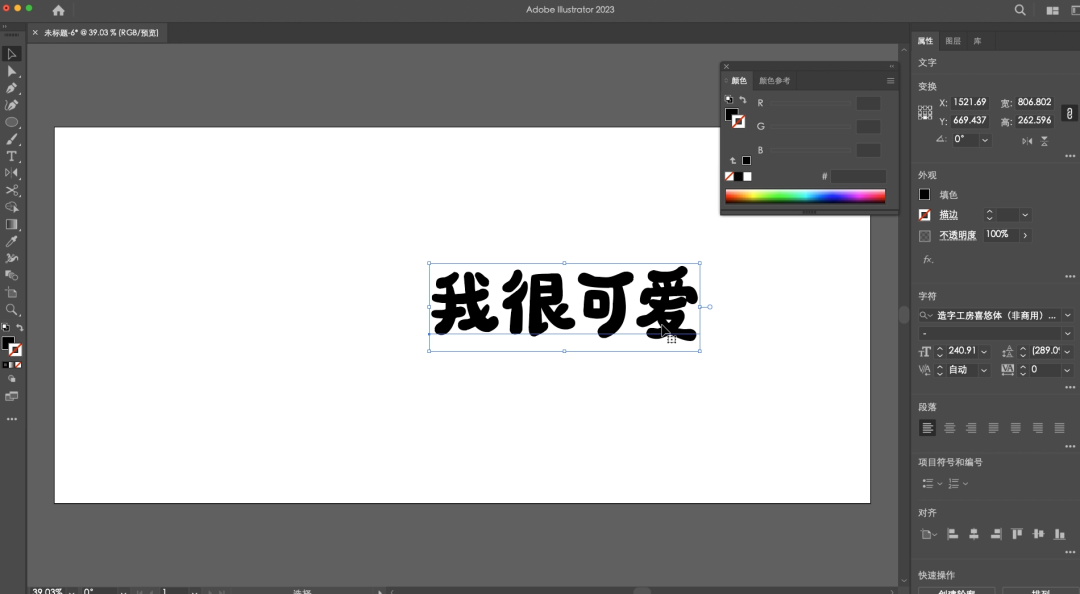
Task: Click horizontal align center in 对齐 section
Action: pyautogui.click(x=973, y=534)
